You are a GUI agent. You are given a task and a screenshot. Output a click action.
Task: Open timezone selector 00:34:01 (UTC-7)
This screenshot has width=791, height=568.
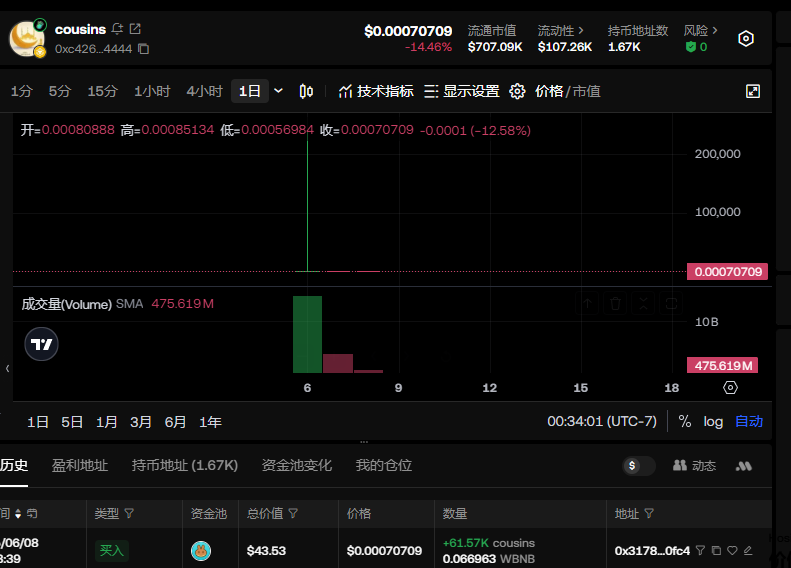(x=602, y=421)
